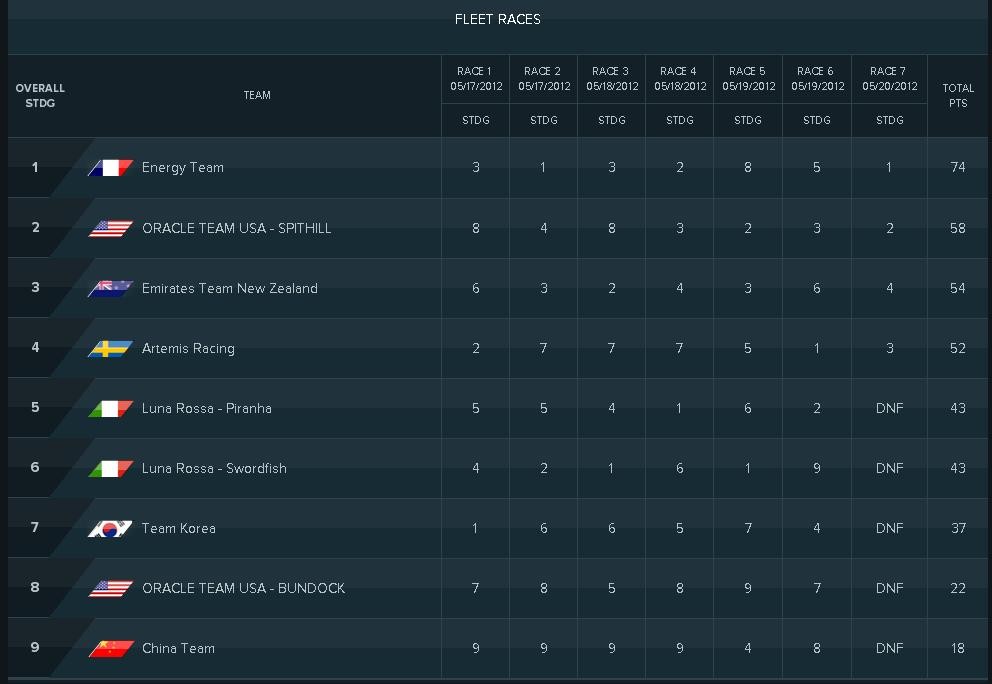
Task: Open the Emirates Team New Zealand link
Action: (230, 288)
